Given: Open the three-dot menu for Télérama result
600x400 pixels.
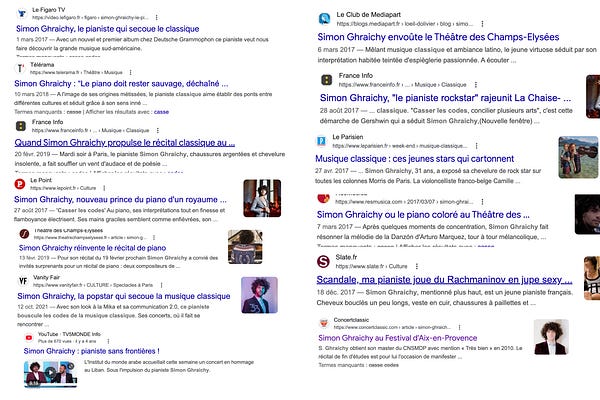Looking at the screenshot, I should point(130,72).
